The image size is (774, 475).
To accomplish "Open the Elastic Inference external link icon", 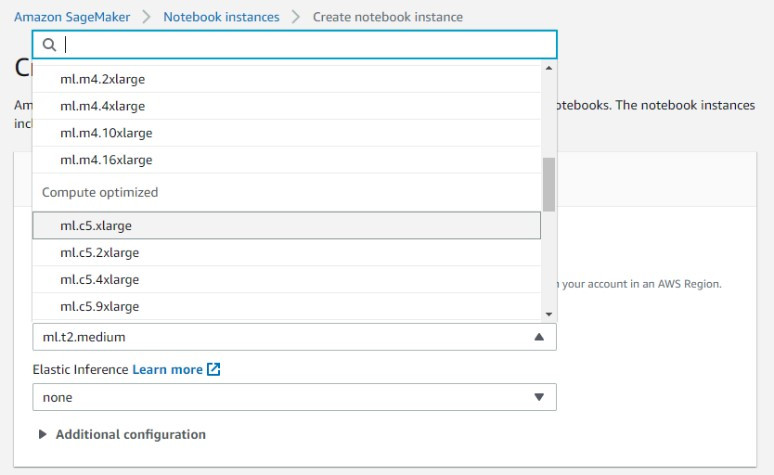I will [213, 369].
